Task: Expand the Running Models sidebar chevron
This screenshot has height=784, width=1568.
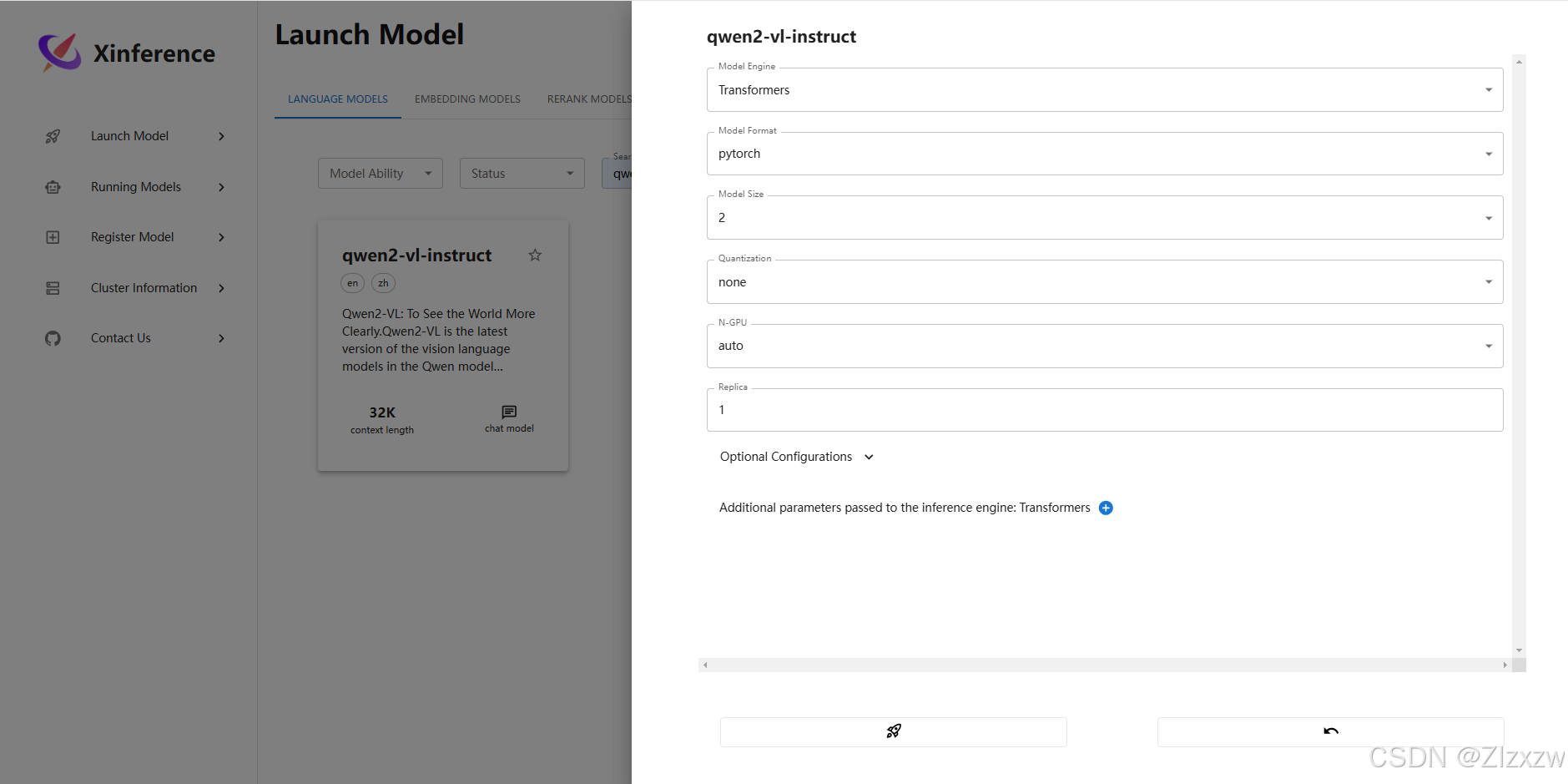Action: [221, 187]
